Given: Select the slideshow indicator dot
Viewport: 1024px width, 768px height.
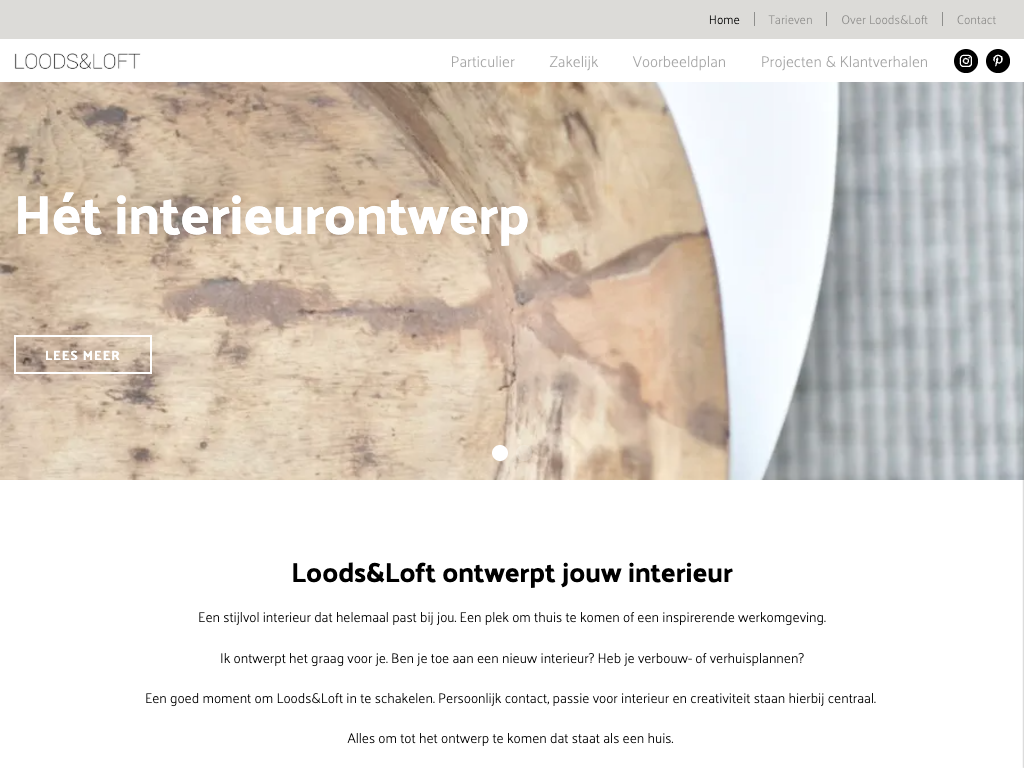Looking at the screenshot, I should (500, 453).
